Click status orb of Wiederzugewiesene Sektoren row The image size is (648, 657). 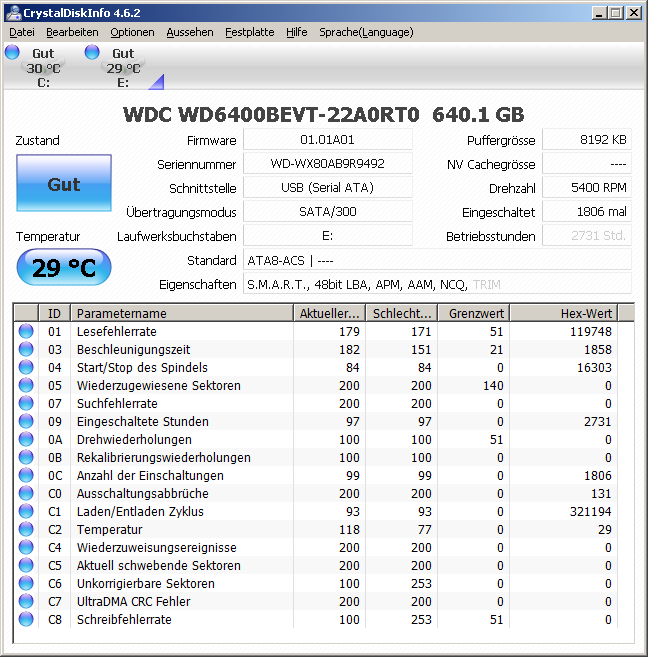[26, 385]
